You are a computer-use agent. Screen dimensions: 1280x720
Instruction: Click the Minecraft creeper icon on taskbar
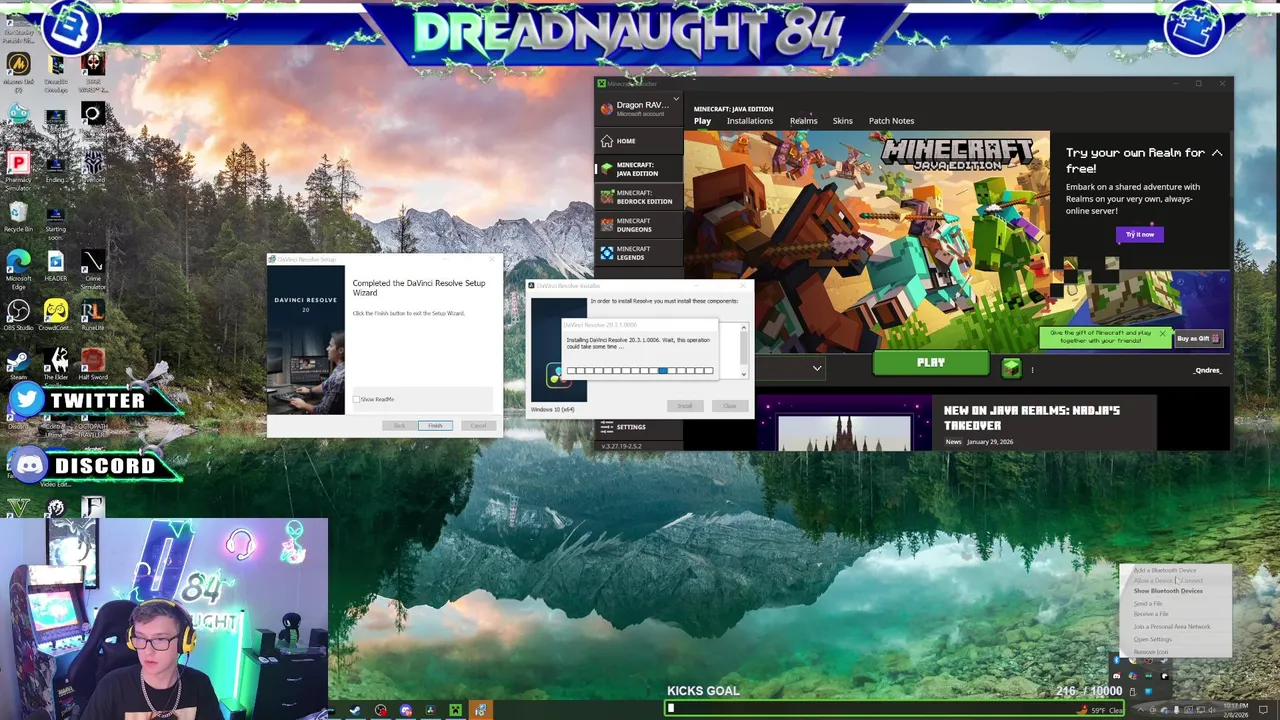pos(455,711)
